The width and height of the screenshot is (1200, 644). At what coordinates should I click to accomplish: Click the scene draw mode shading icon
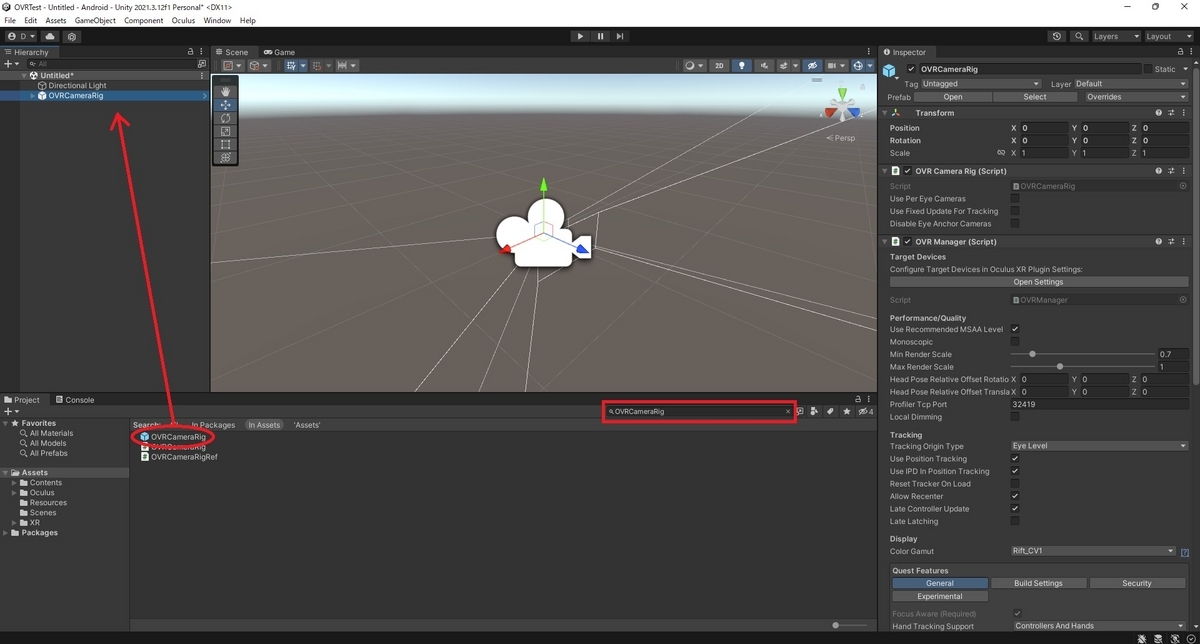(x=691, y=66)
